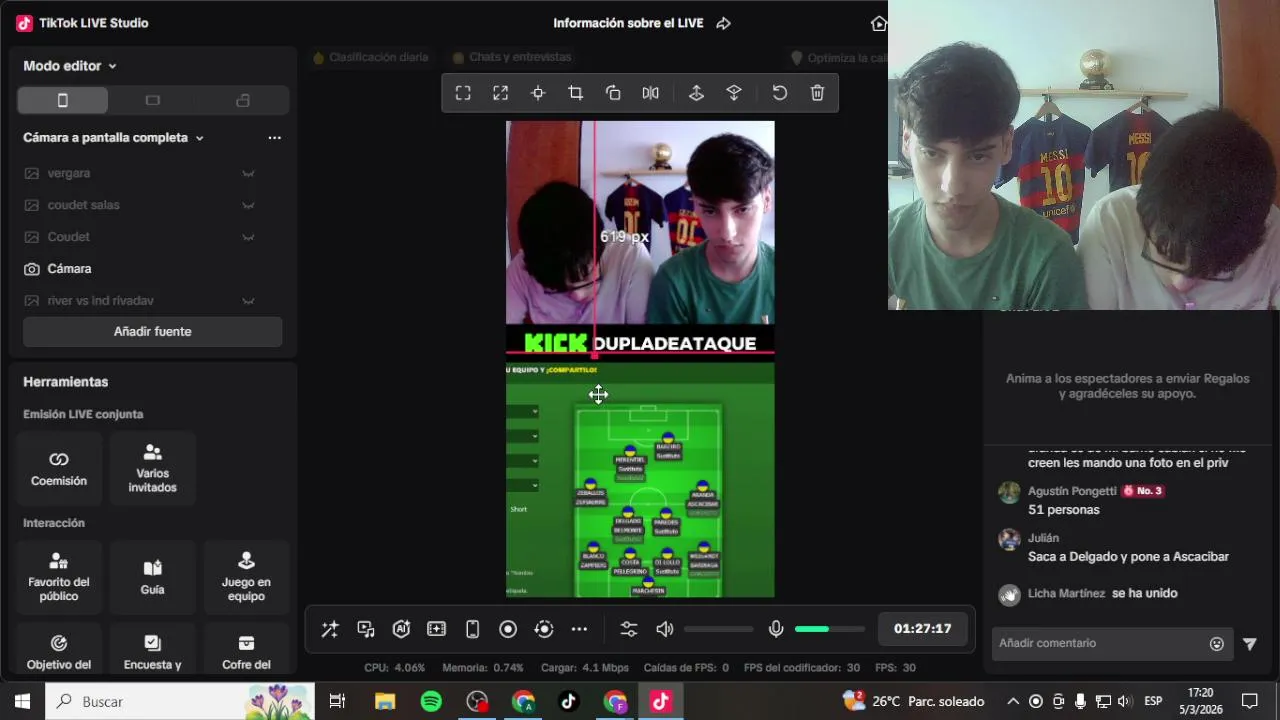Click Agustín Pongetti's comment username
Viewport: 1280px width, 720px height.
1072,491
